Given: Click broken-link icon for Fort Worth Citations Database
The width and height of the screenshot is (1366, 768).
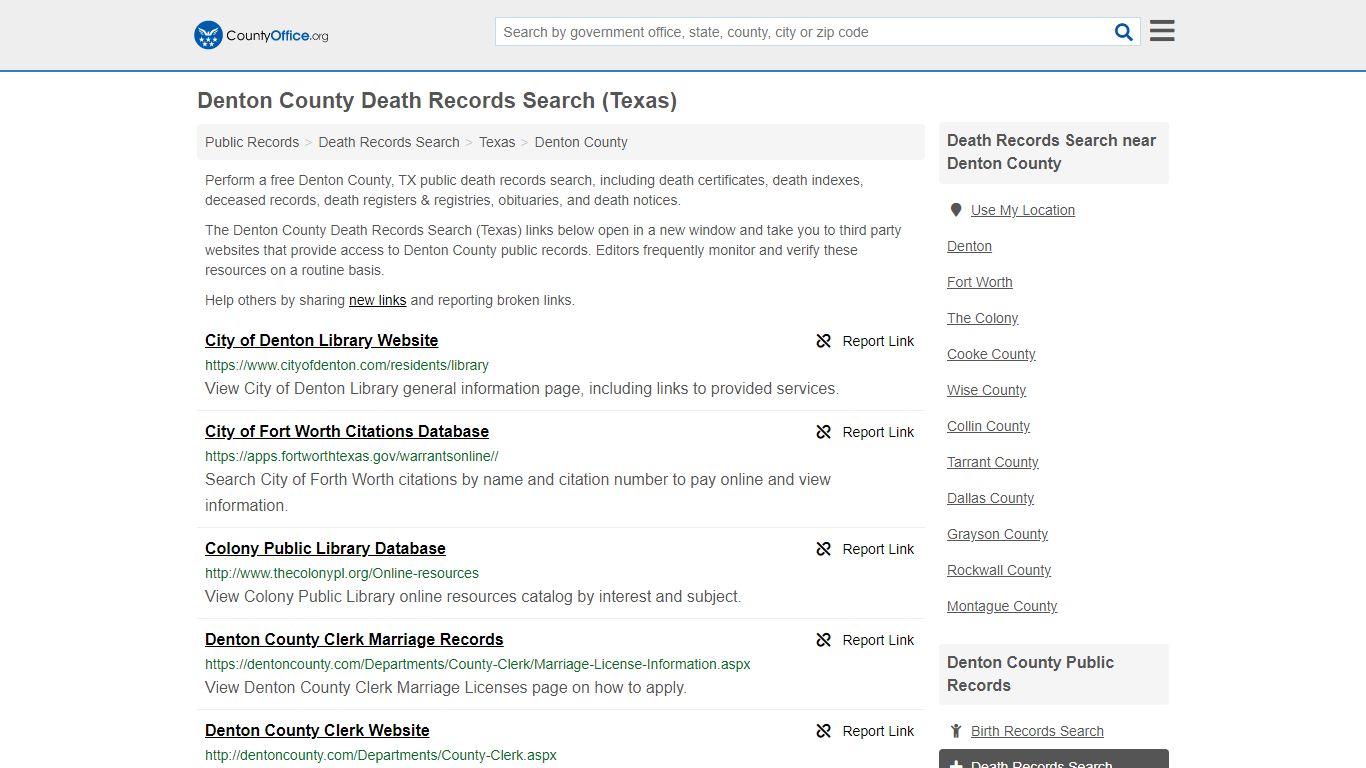Looking at the screenshot, I should [824, 432].
